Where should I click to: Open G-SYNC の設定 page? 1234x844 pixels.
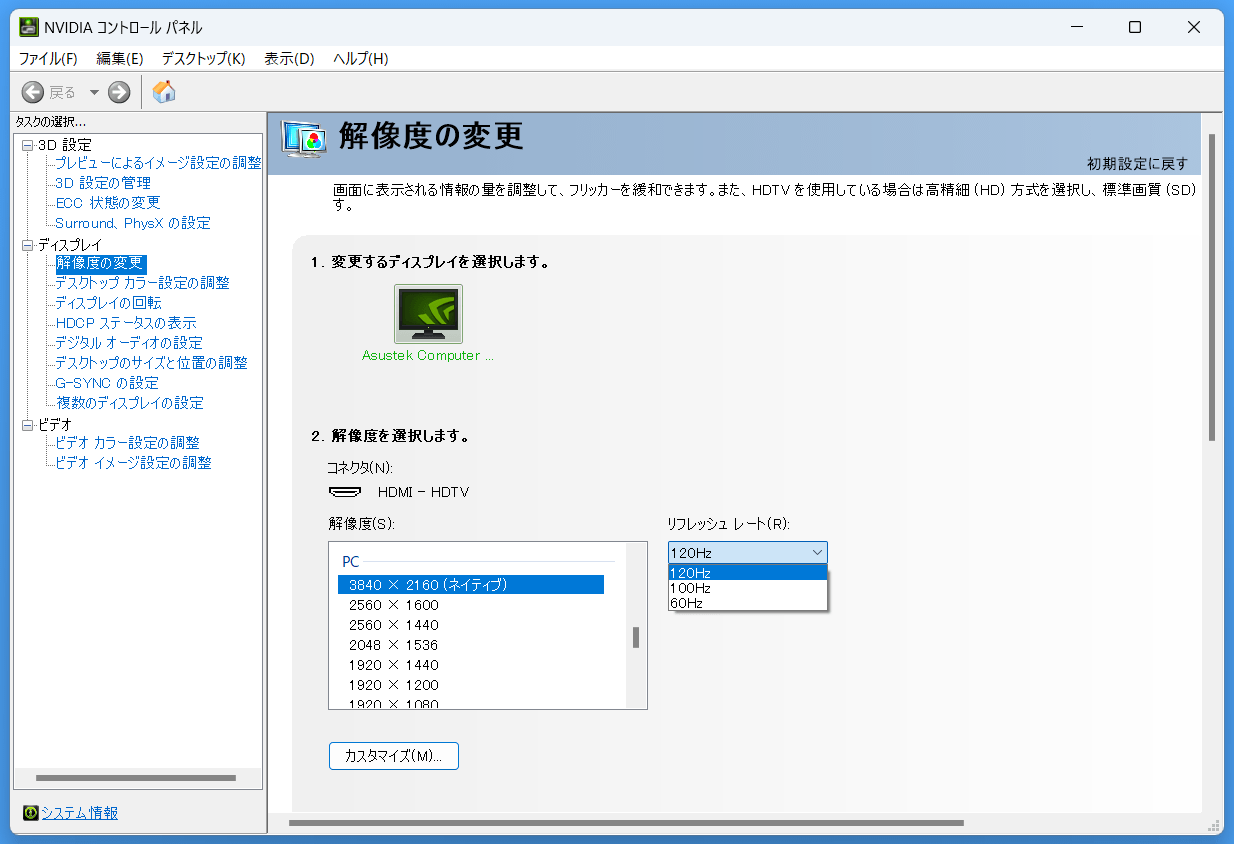pyautogui.click(x=107, y=383)
